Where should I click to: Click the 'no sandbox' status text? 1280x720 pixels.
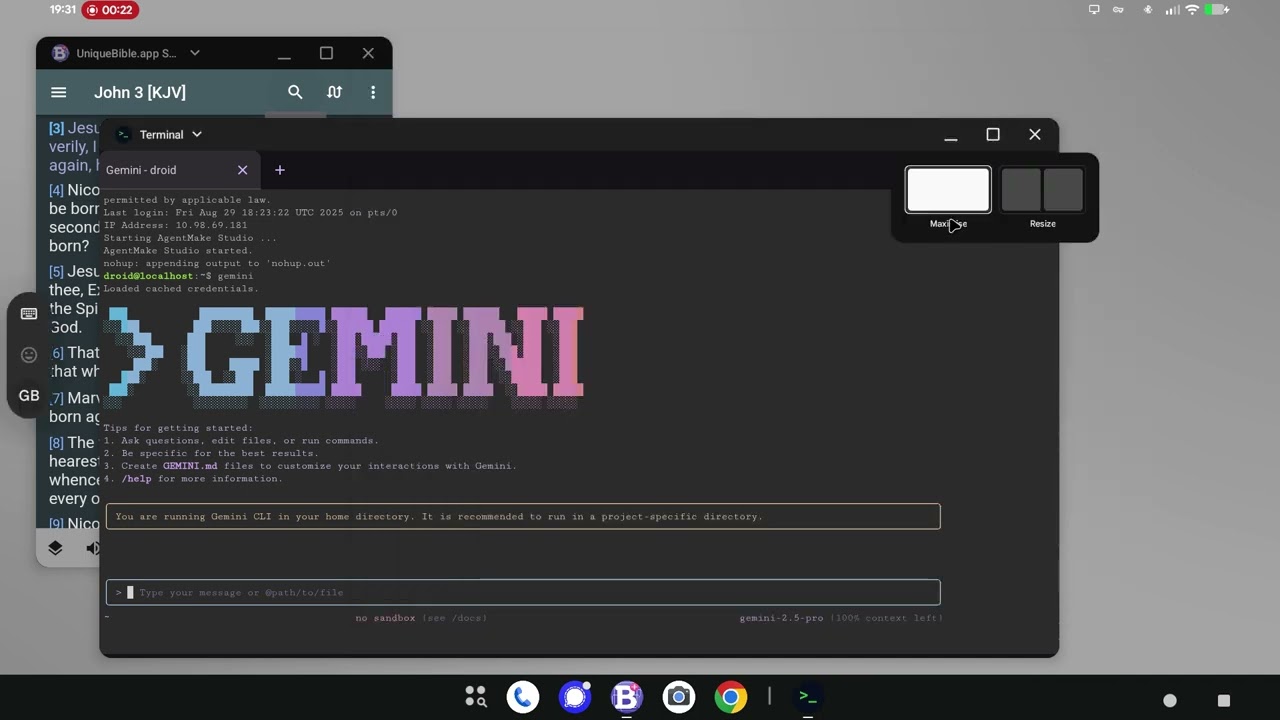click(x=385, y=618)
